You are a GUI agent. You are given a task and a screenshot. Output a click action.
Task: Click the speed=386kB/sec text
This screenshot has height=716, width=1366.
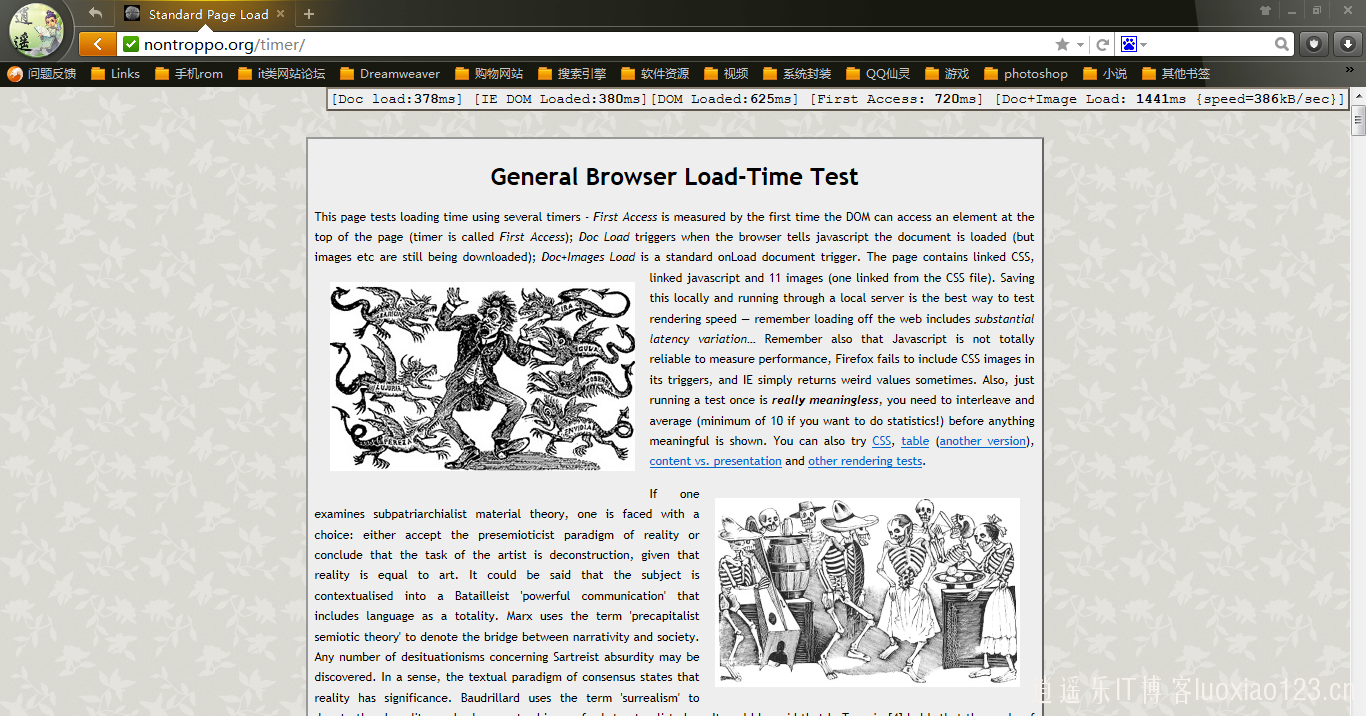coord(1267,99)
